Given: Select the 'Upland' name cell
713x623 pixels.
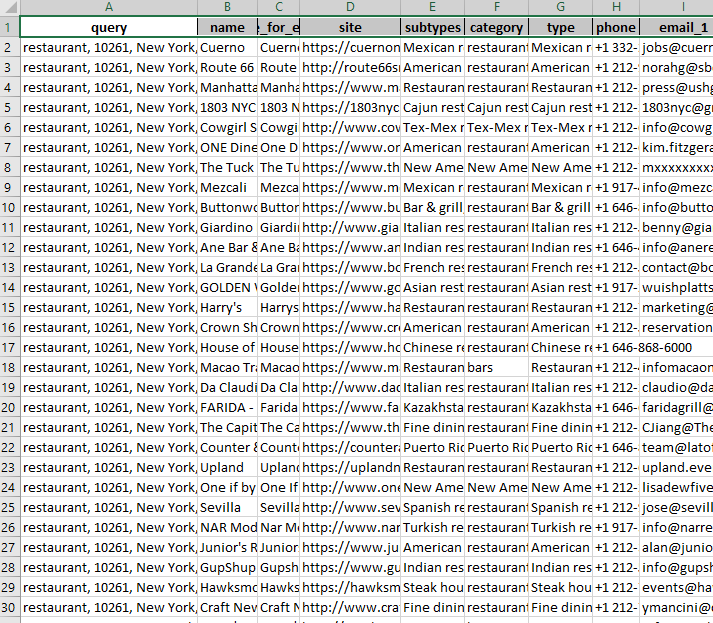Looking at the screenshot, I should point(227,467).
